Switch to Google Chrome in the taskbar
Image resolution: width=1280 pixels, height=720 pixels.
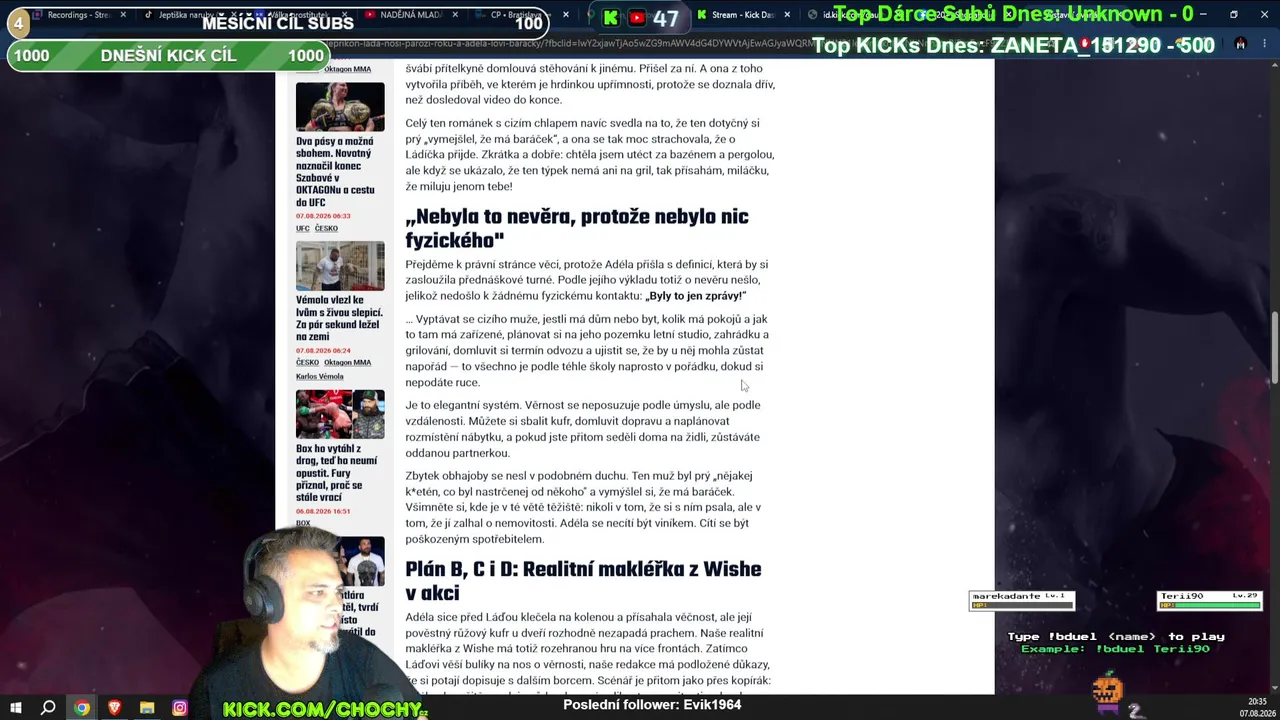[82, 708]
